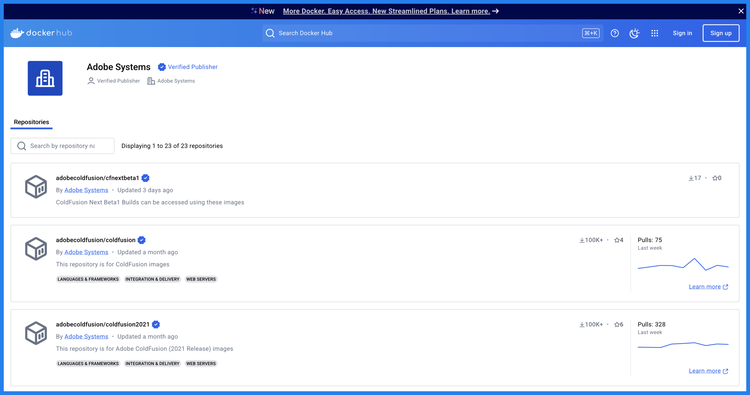Click Integration & Delivery tag on coldfusion2021 card
750x395 pixels.
[x=152, y=363]
